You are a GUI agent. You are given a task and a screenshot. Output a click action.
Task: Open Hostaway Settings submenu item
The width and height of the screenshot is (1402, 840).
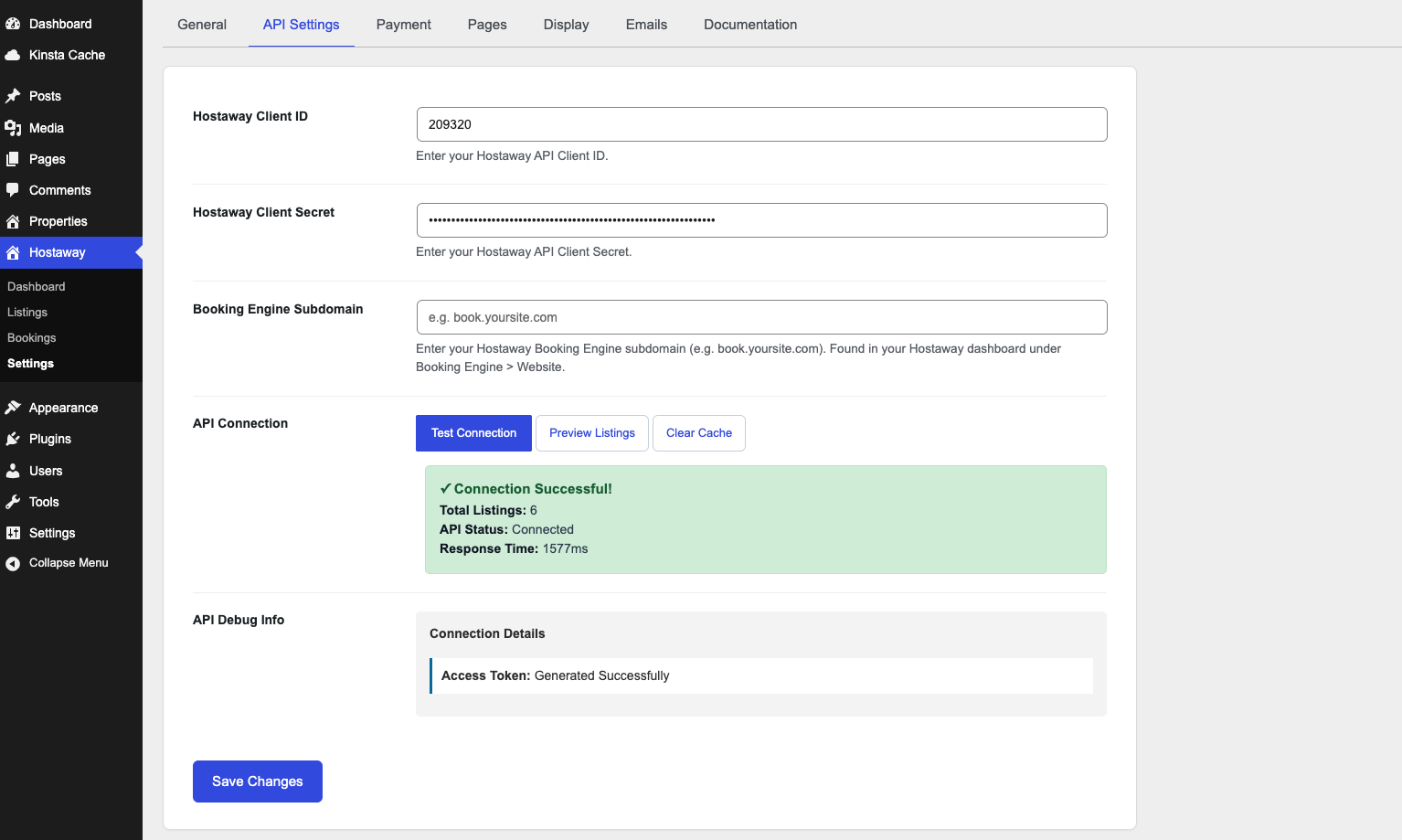point(31,364)
